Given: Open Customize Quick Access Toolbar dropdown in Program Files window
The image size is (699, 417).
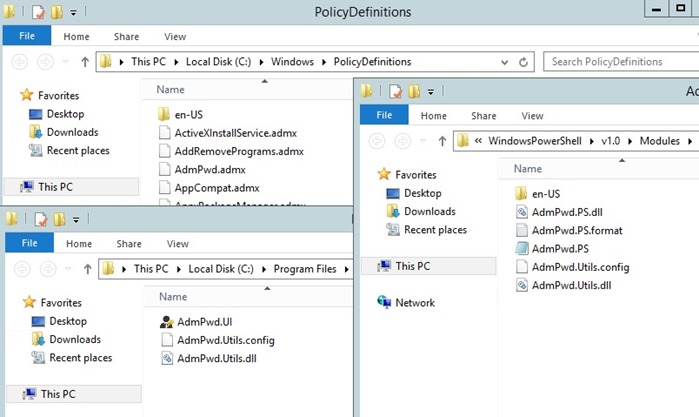Looking at the screenshot, I should 76,219.
